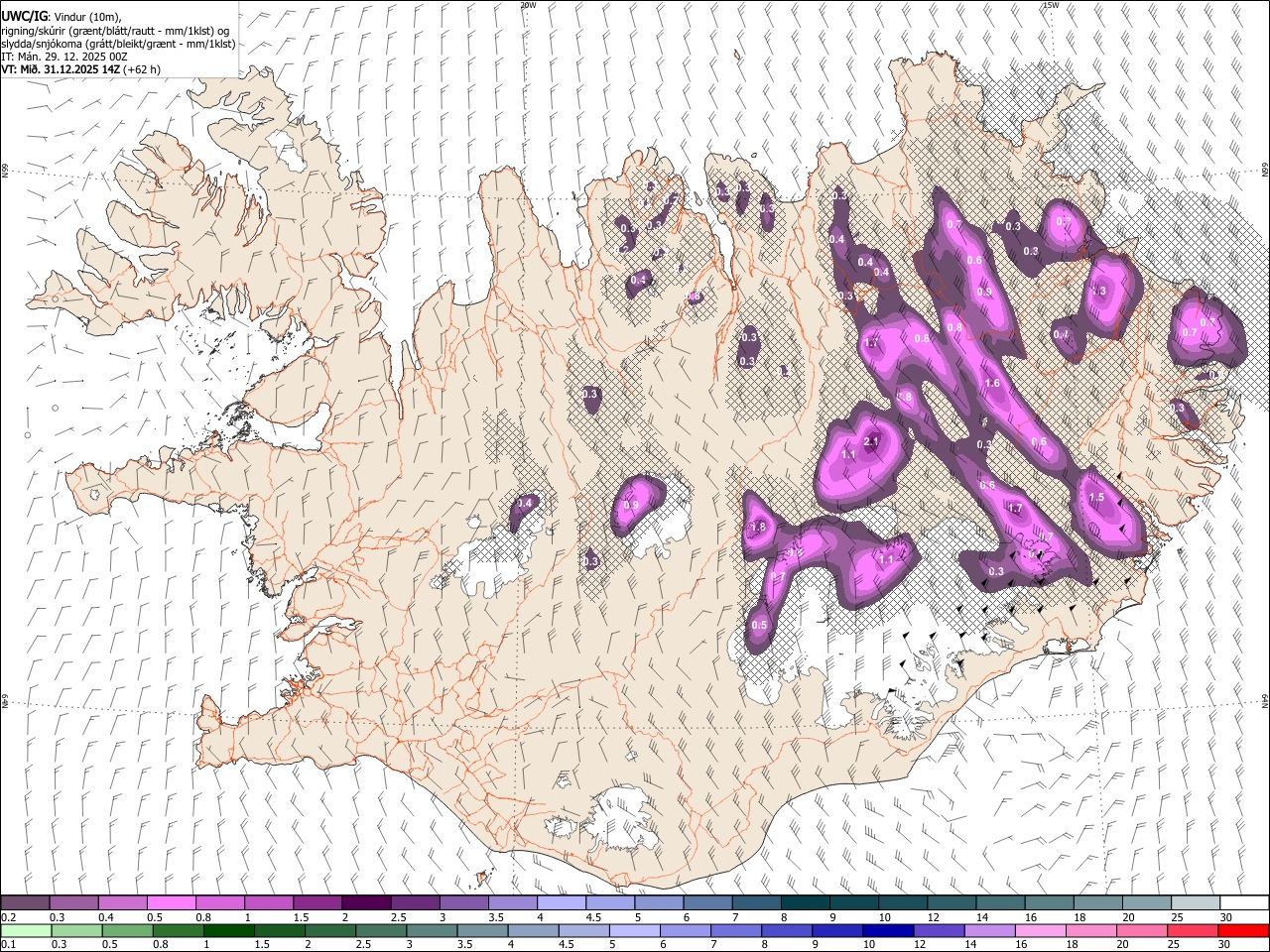Select the crimson swatch between 25 and 30 on the lower scale
This screenshot has height=952, width=1270.
click(x=1192, y=930)
